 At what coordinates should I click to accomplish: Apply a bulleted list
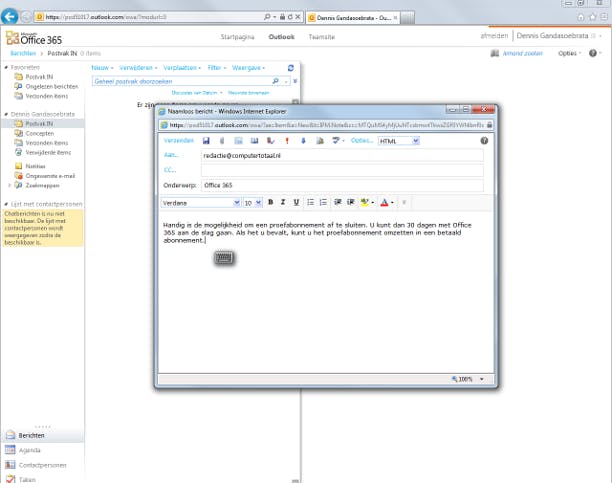click(310, 202)
